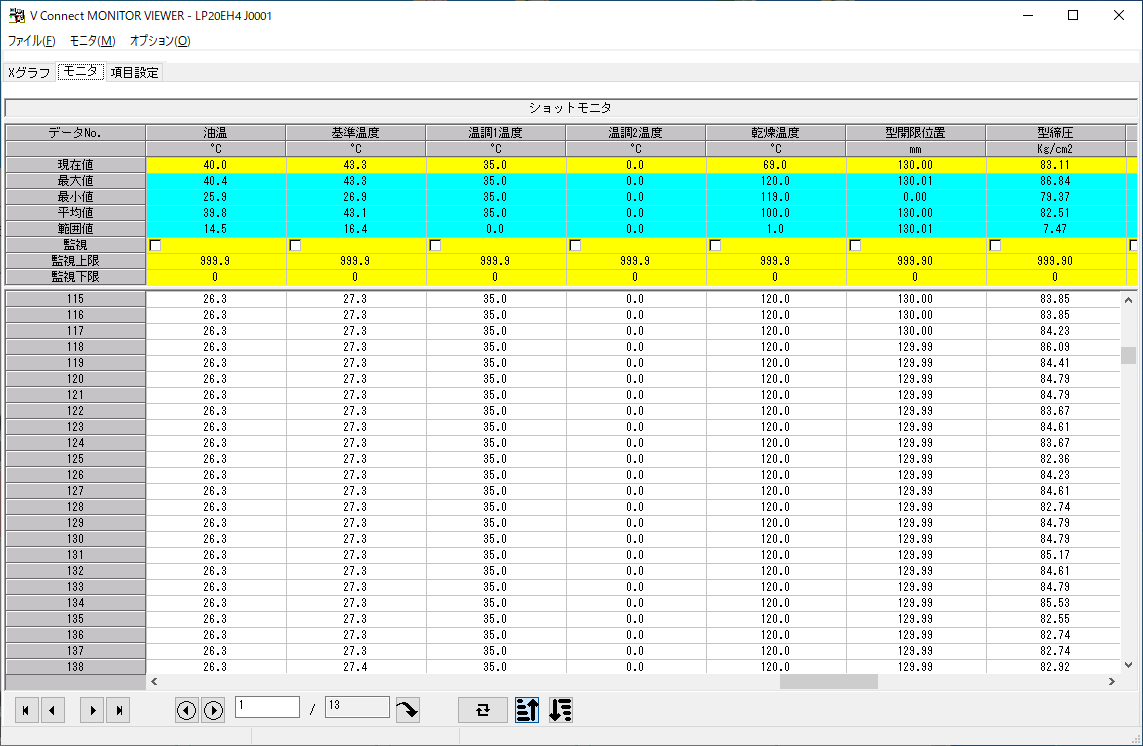
Task: Click the refresh loop arrows button
Action: pos(483,710)
